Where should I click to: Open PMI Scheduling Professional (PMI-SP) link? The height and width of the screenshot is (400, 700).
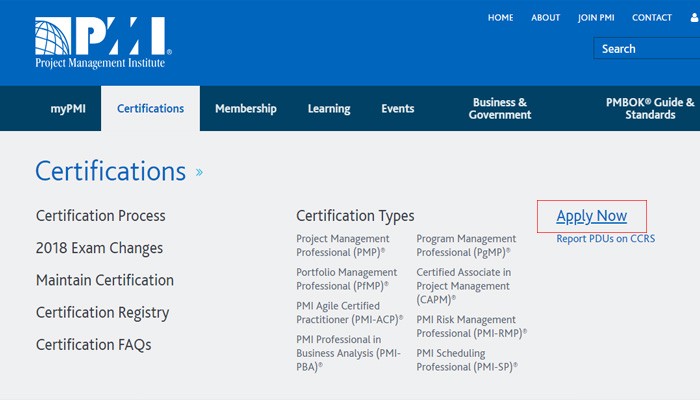point(467,360)
